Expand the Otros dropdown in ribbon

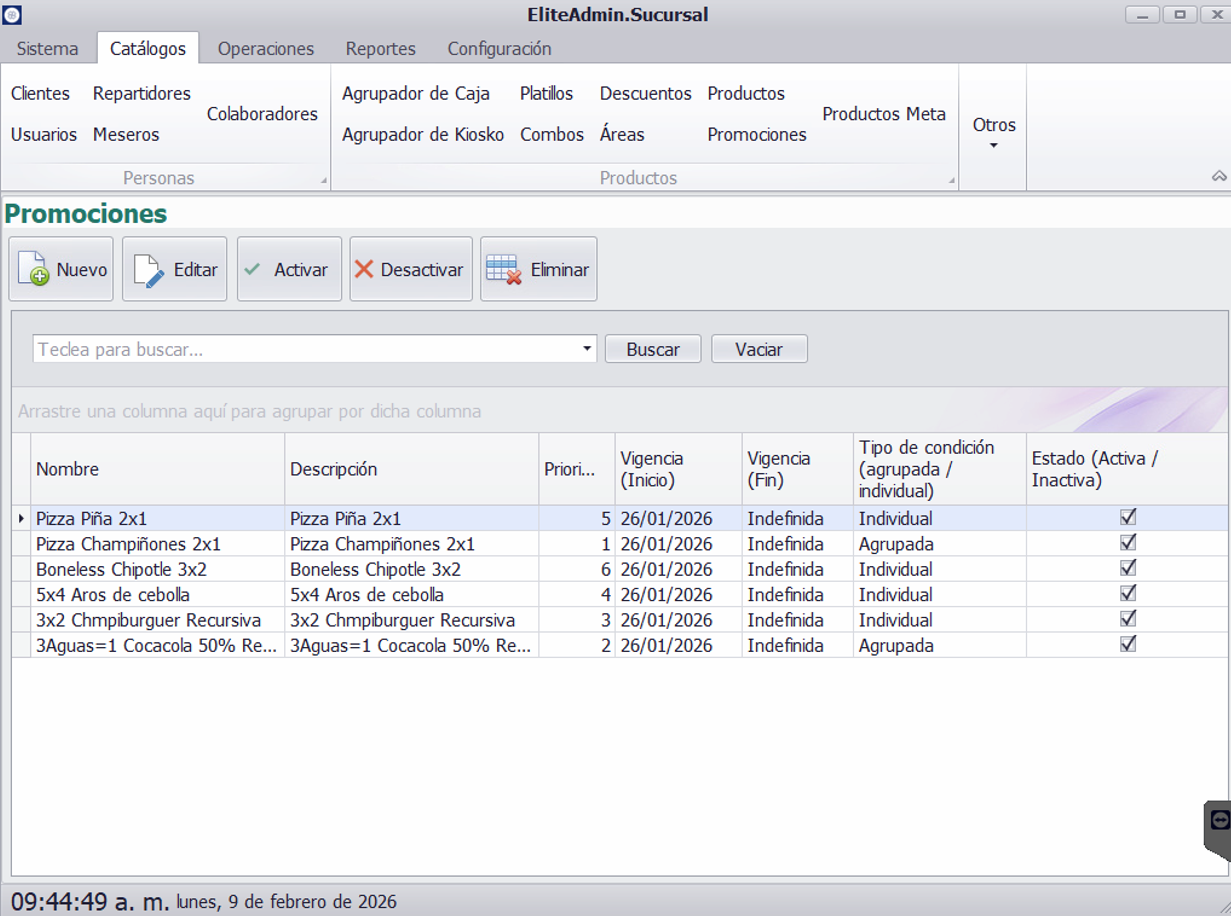(x=993, y=132)
